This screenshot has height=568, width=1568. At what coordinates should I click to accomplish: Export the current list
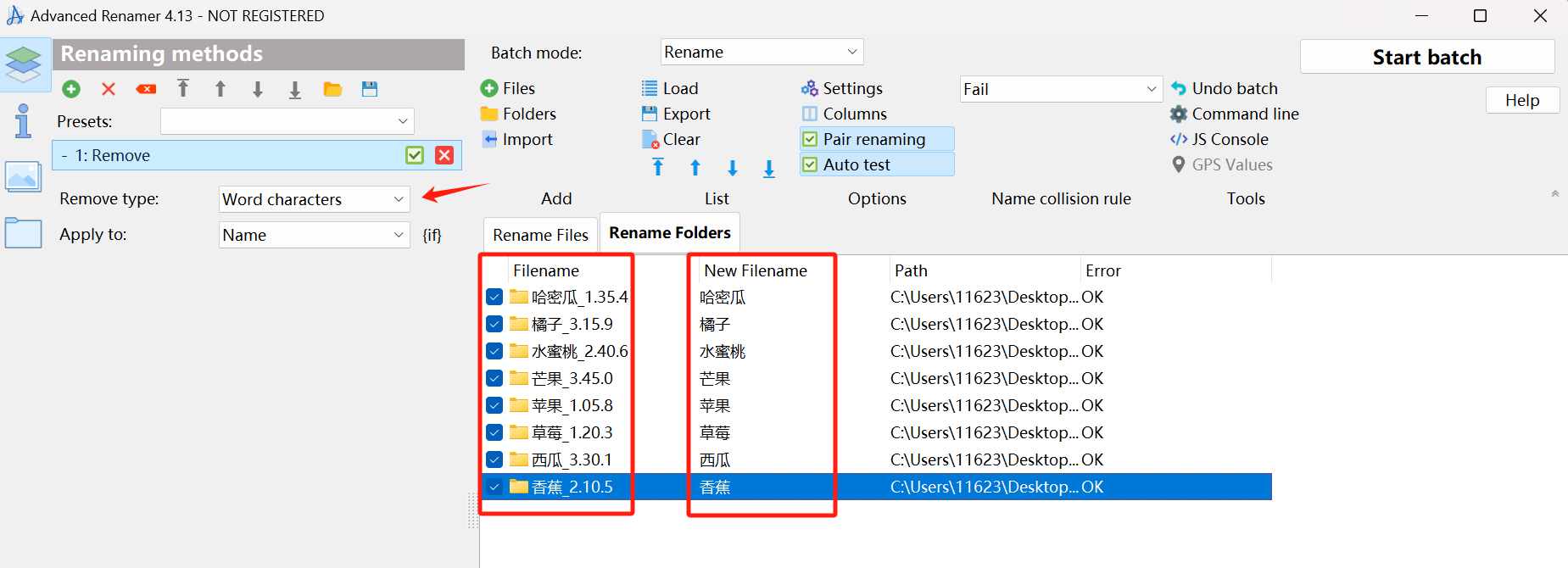(x=676, y=114)
